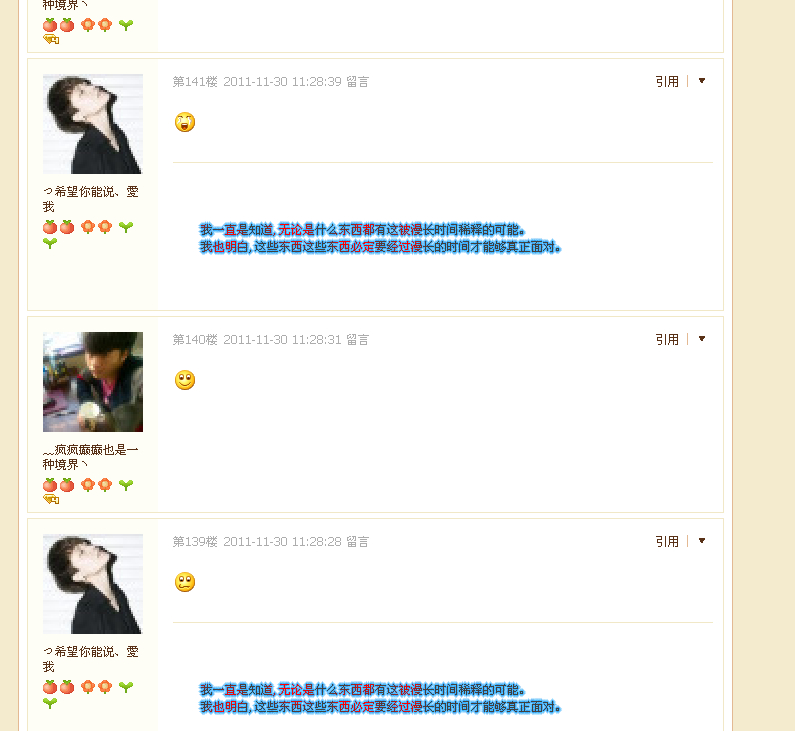The image size is (795, 731).
Task: Click the yellow tag icon under post 140 user
Action: pyautogui.click(x=51, y=500)
